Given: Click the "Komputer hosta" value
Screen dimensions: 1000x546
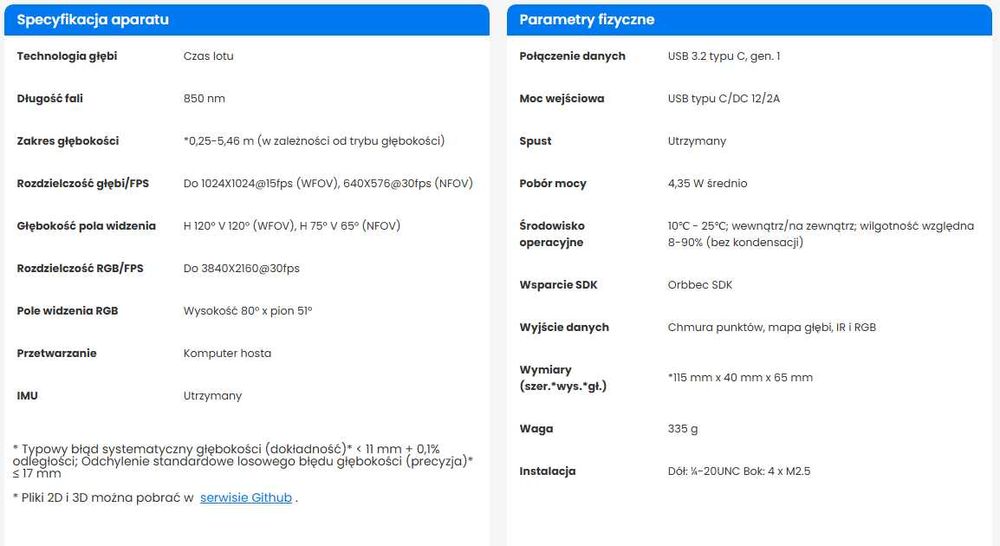Looking at the screenshot, I should click(x=227, y=353).
